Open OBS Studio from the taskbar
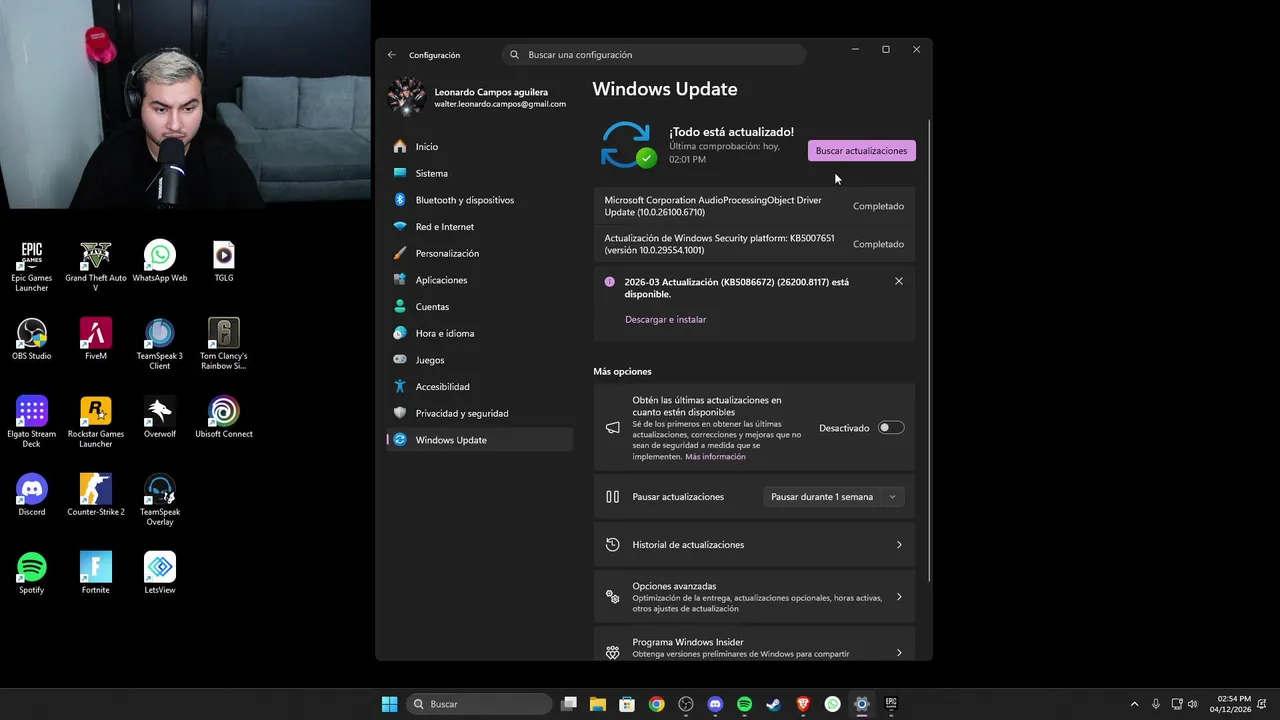The width and height of the screenshot is (1280, 720). coord(686,704)
